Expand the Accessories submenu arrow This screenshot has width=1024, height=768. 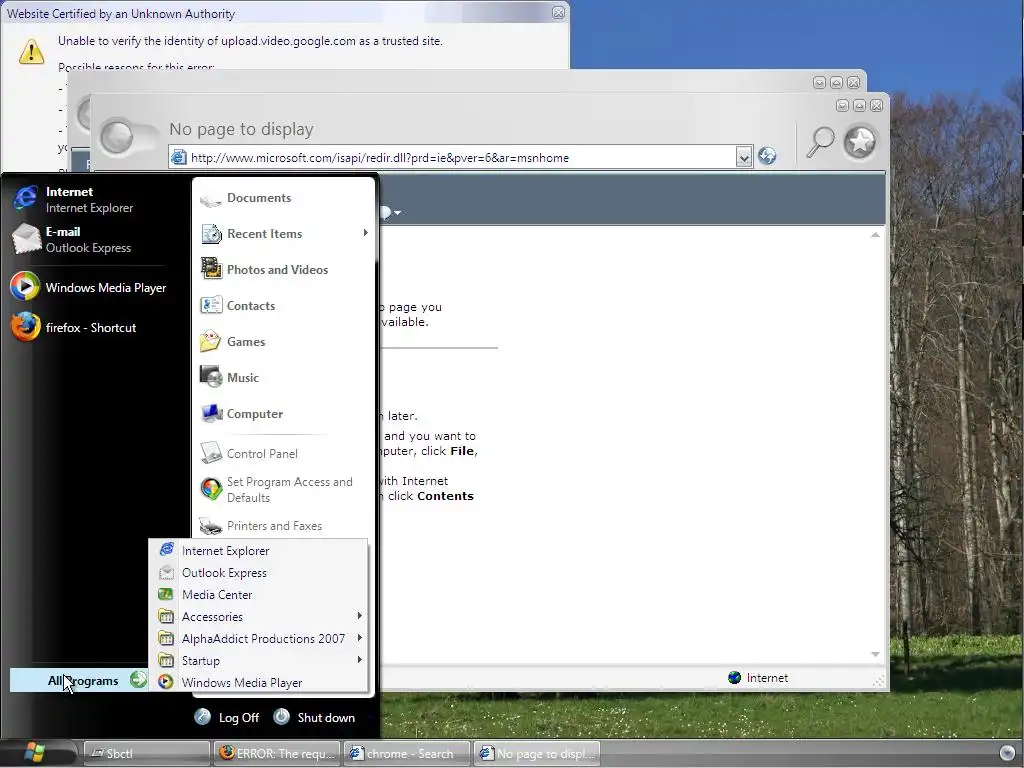pos(359,616)
